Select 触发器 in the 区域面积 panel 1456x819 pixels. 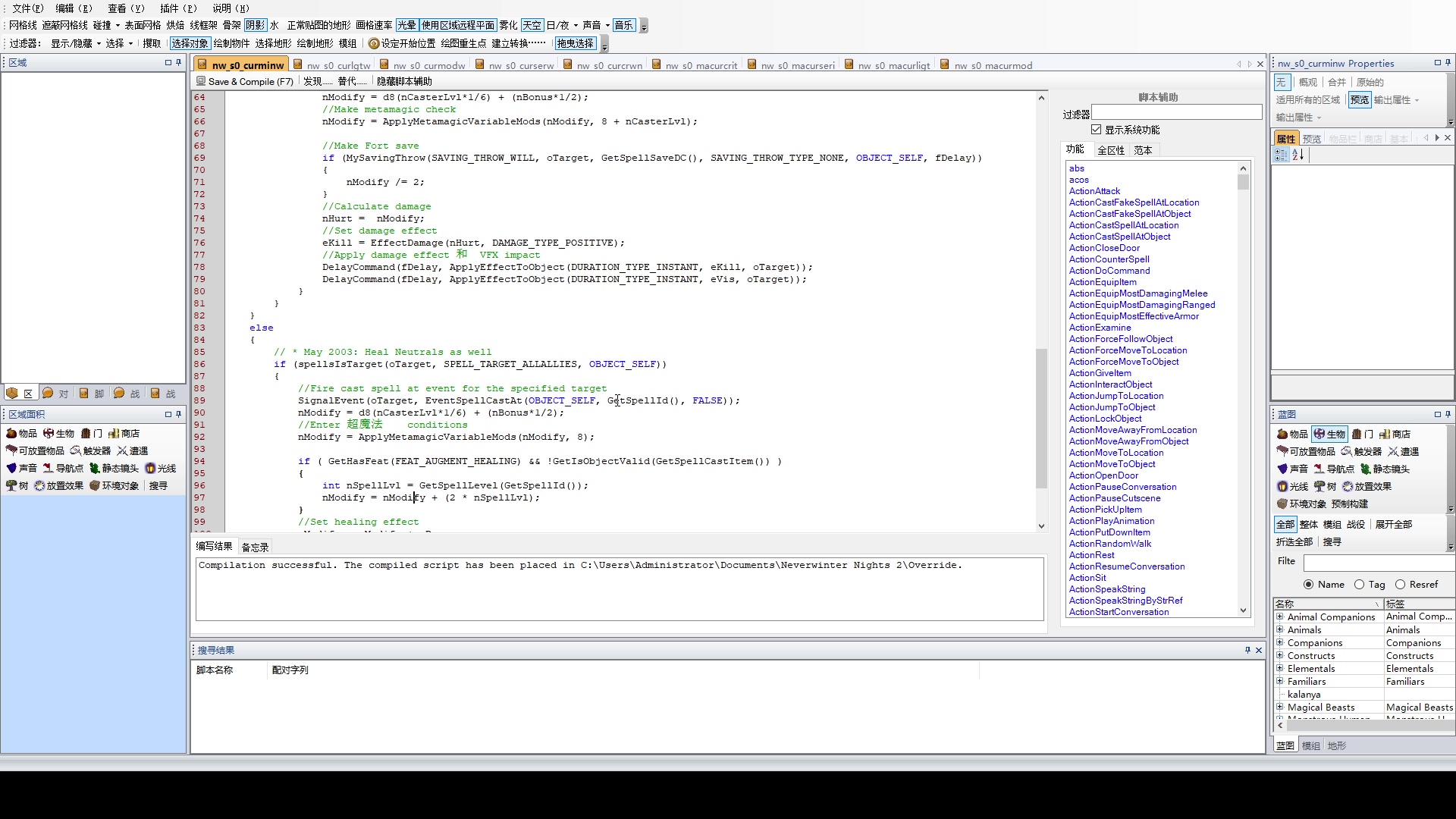coord(90,450)
